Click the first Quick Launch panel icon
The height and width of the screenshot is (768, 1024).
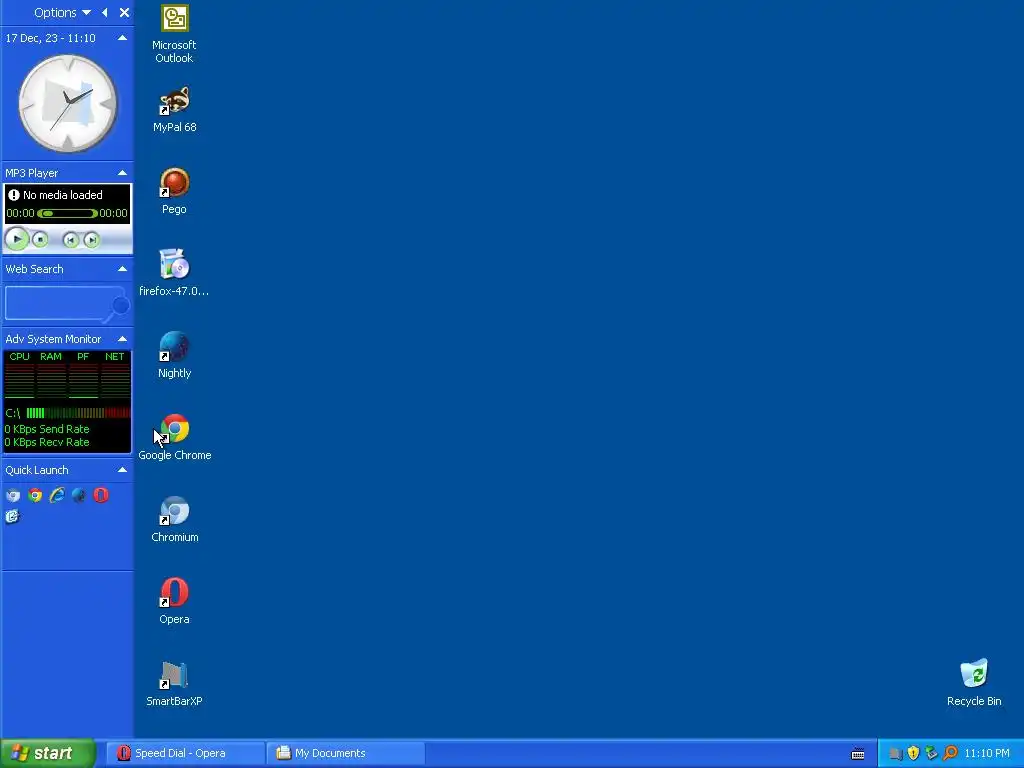(x=13, y=495)
